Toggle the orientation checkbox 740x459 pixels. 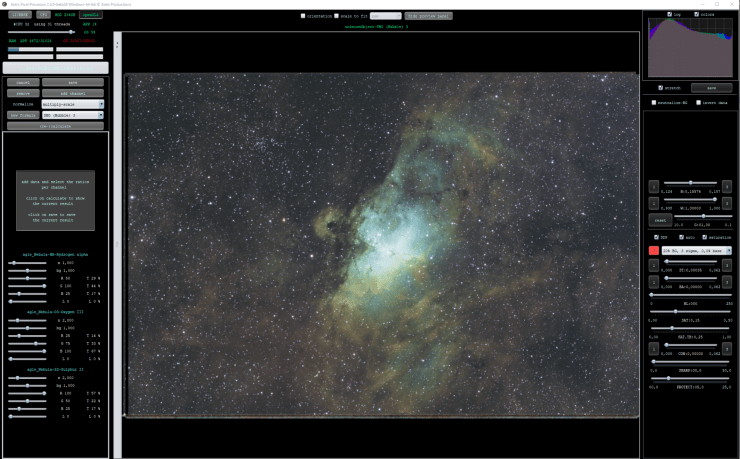pos(303,16)
